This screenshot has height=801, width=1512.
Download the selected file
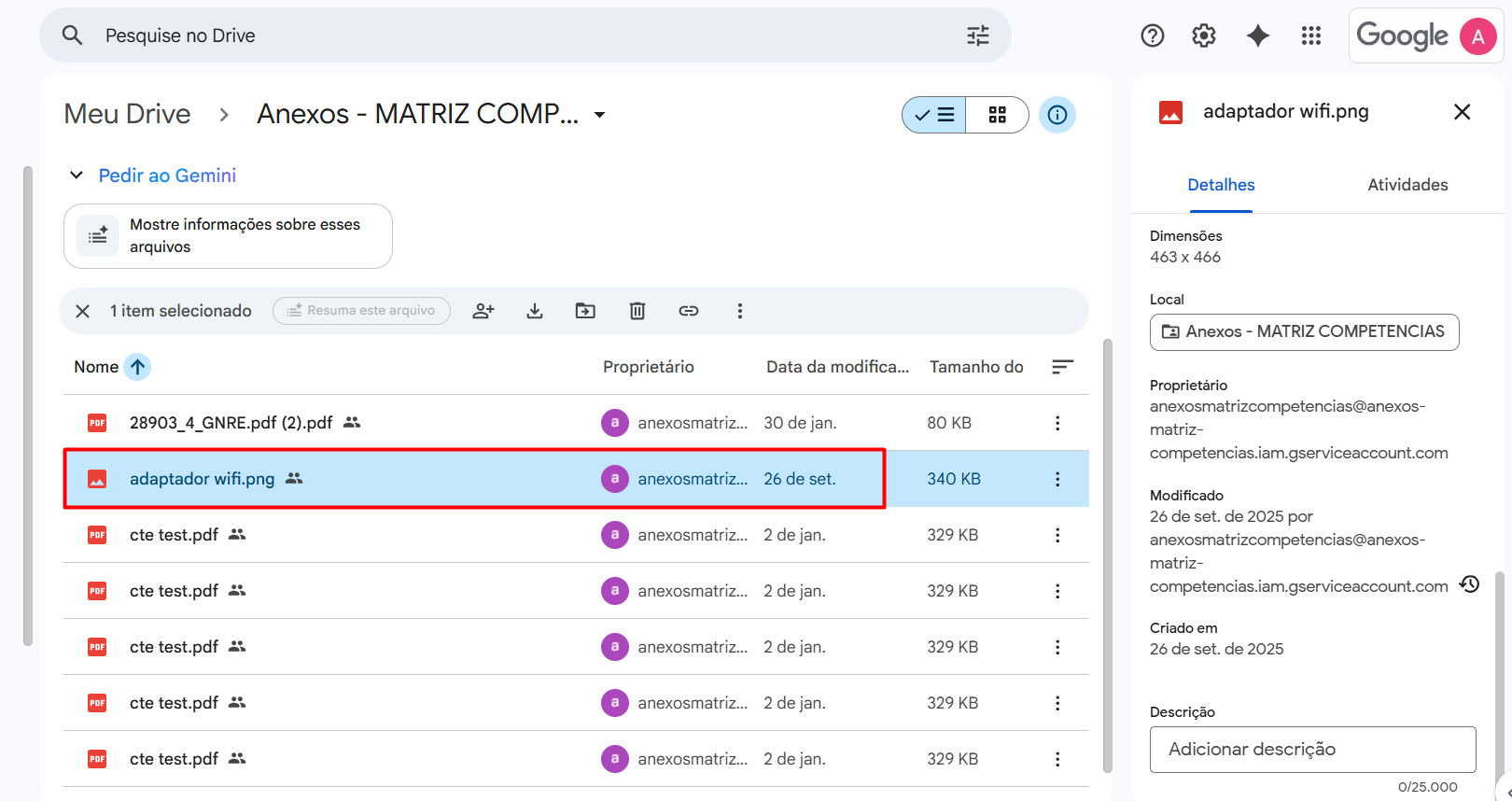pos(535,311)
